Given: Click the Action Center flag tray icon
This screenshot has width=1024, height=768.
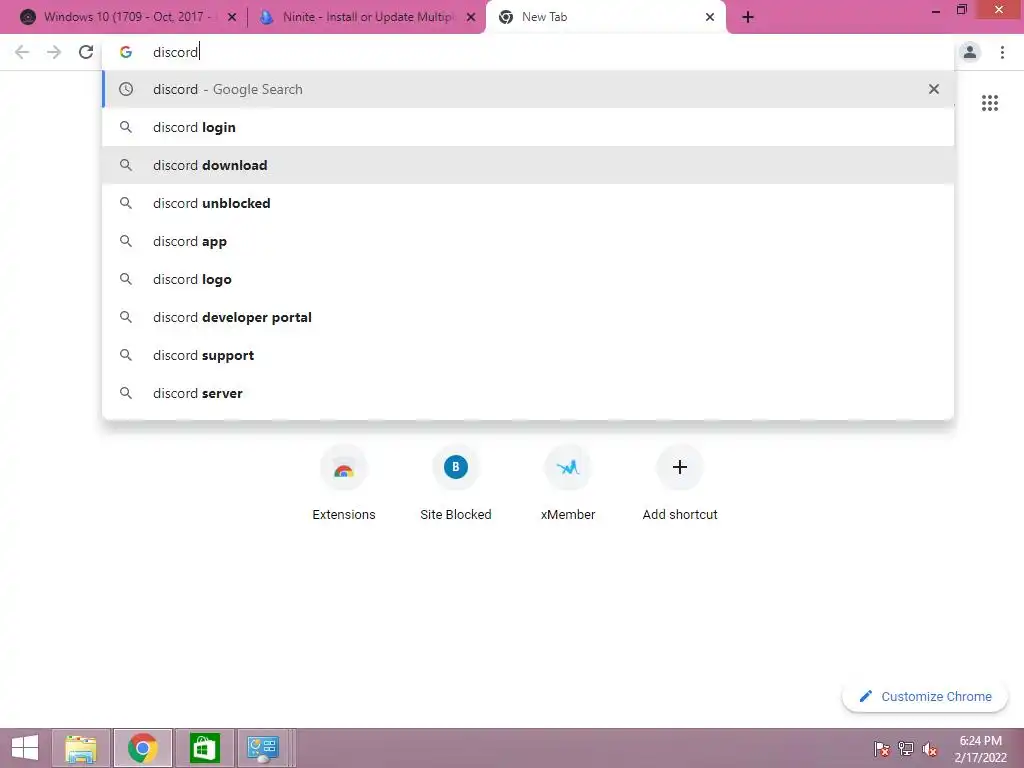Looking at the screenshot, I should pos(882,749).
